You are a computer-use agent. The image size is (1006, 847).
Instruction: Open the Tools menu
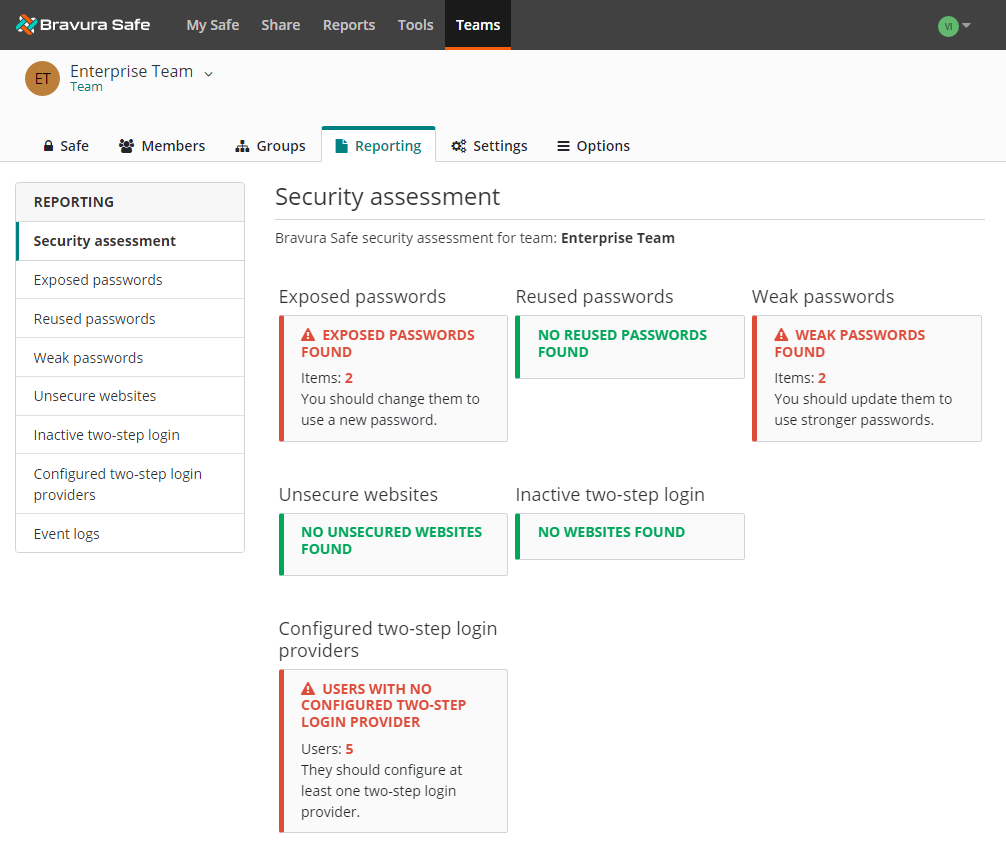click(415, 25)
